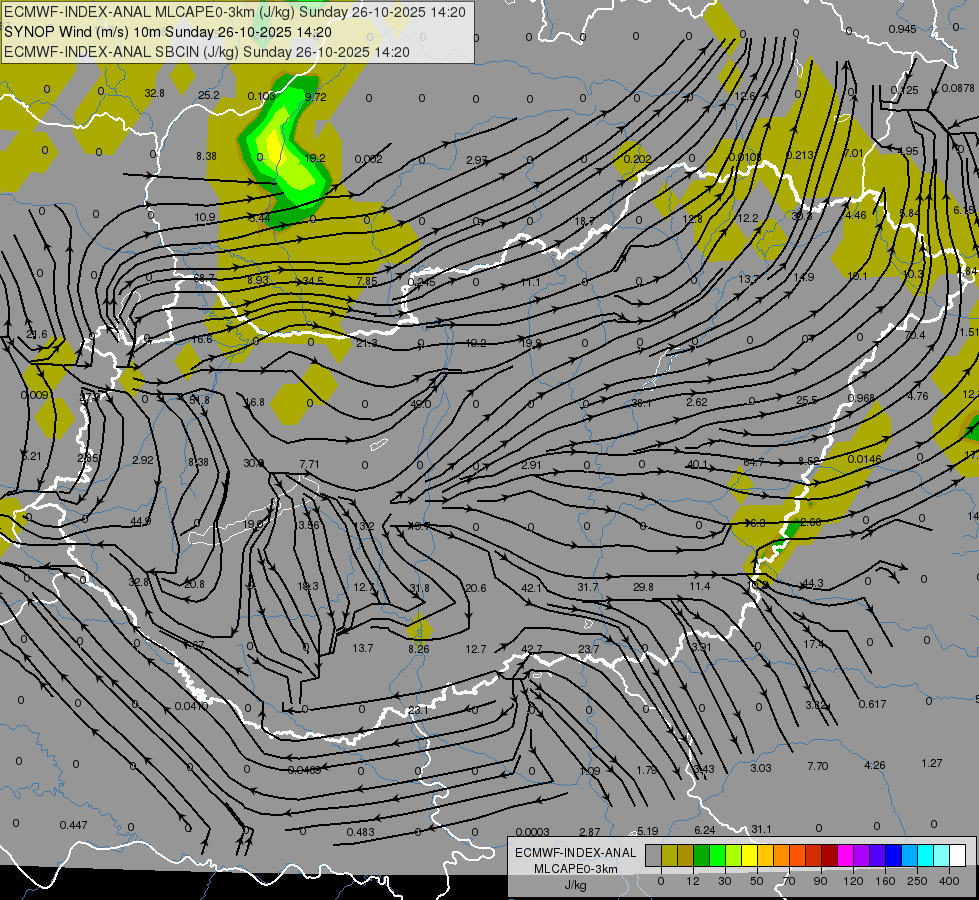Click the map value 64.7

pyautogui.click(x=754, y=462)
